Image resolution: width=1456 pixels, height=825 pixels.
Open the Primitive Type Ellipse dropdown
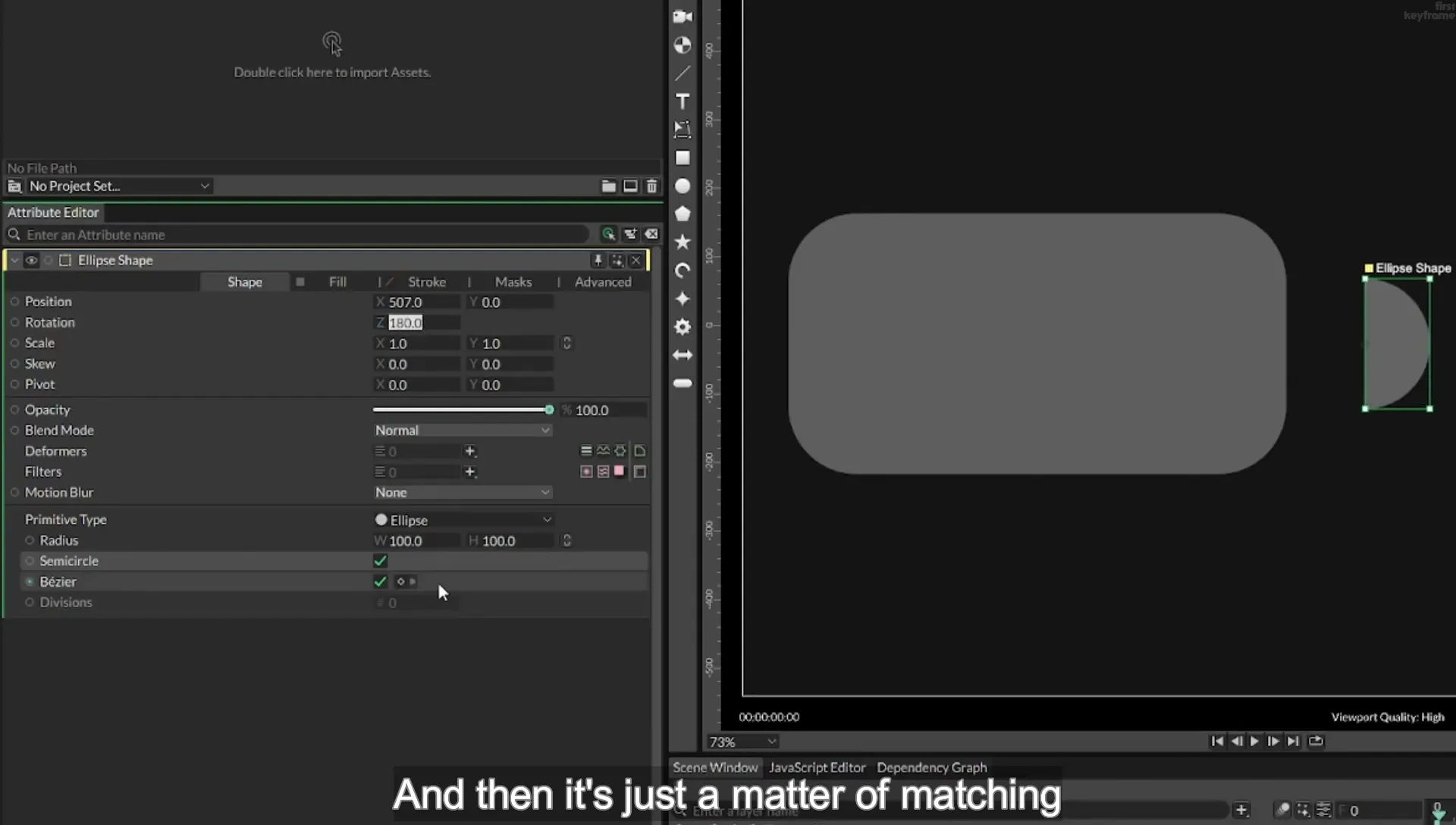click(x=463, y=520)
